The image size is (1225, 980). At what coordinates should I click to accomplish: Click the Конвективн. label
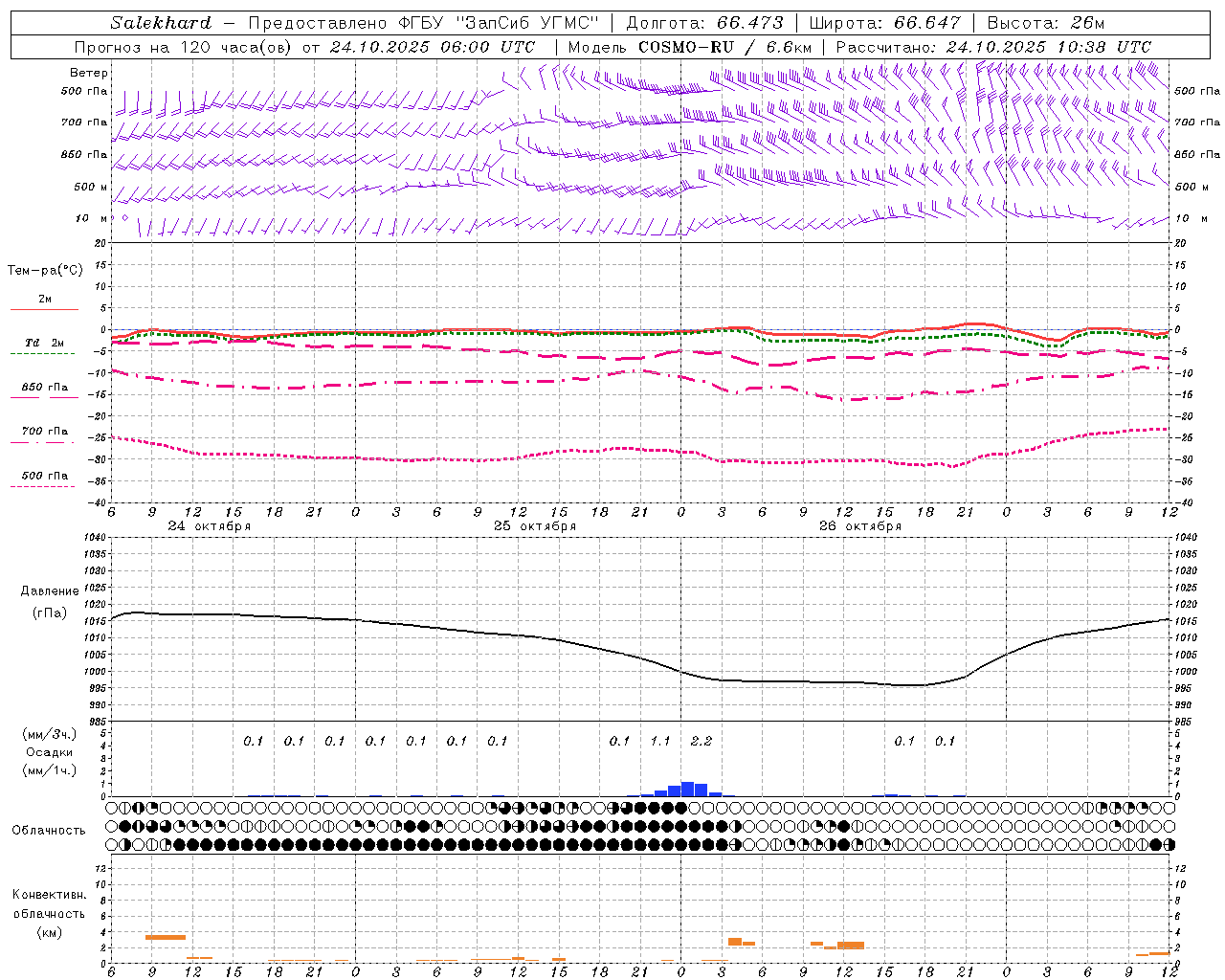coord(50,895)
